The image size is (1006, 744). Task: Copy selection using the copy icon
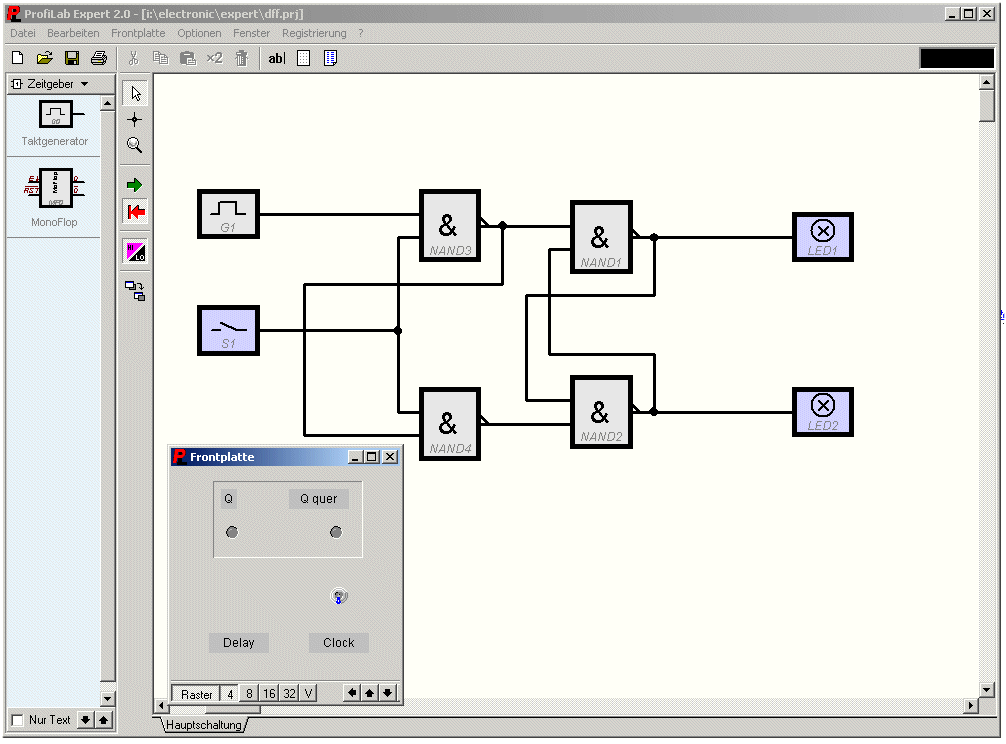coord(160,58)
